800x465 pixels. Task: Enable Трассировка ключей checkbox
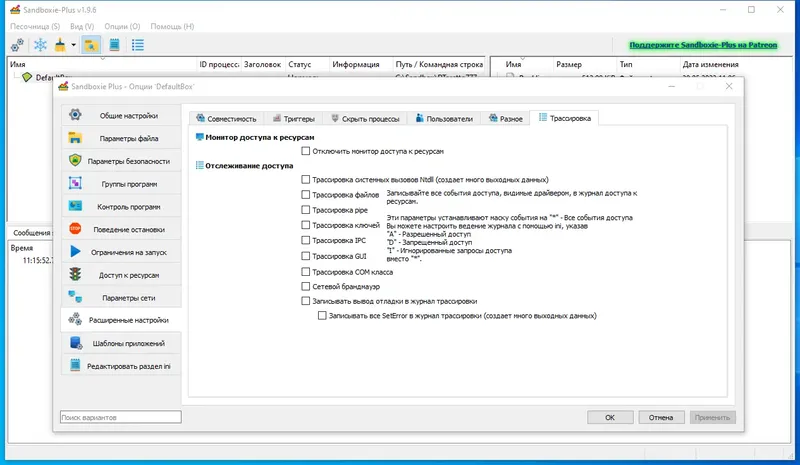[306, 225]
